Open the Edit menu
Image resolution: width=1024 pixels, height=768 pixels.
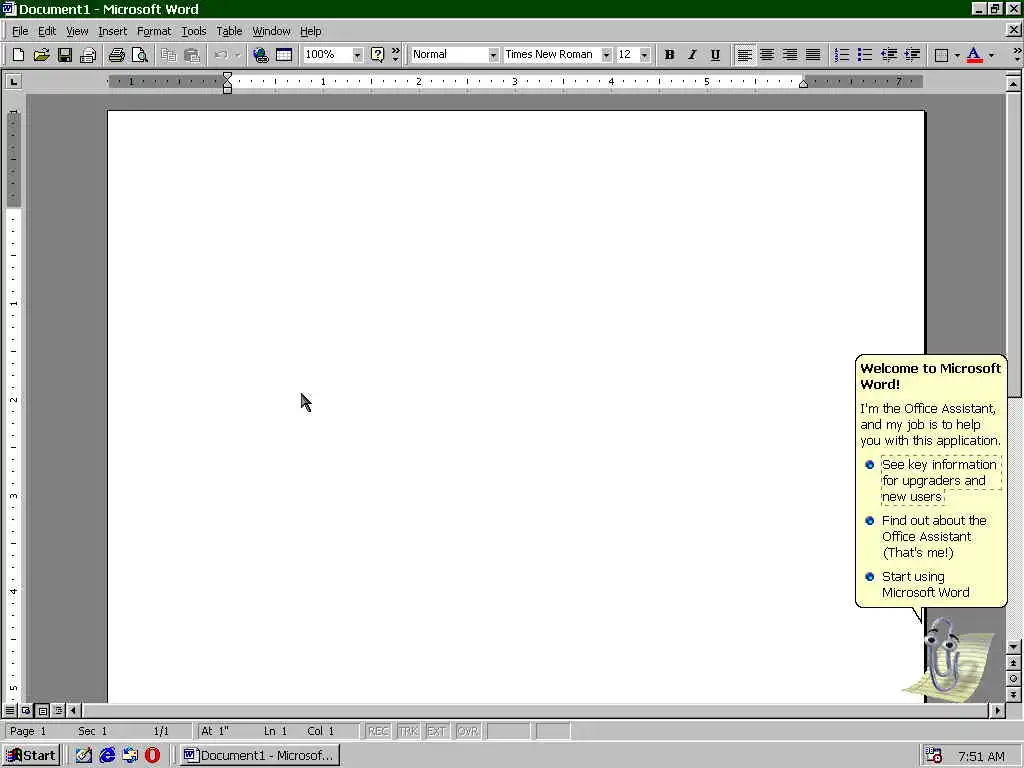pyautogui.click(x=46, y=31)
